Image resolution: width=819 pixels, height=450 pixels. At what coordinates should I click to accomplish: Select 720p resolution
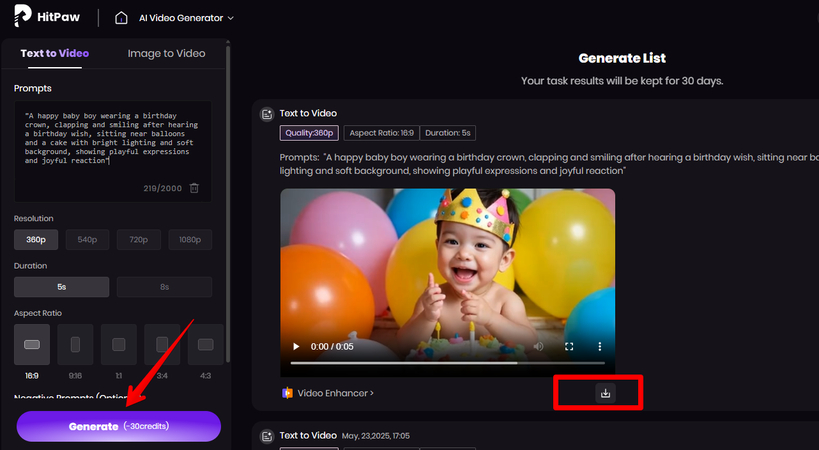tap(138, 240)
